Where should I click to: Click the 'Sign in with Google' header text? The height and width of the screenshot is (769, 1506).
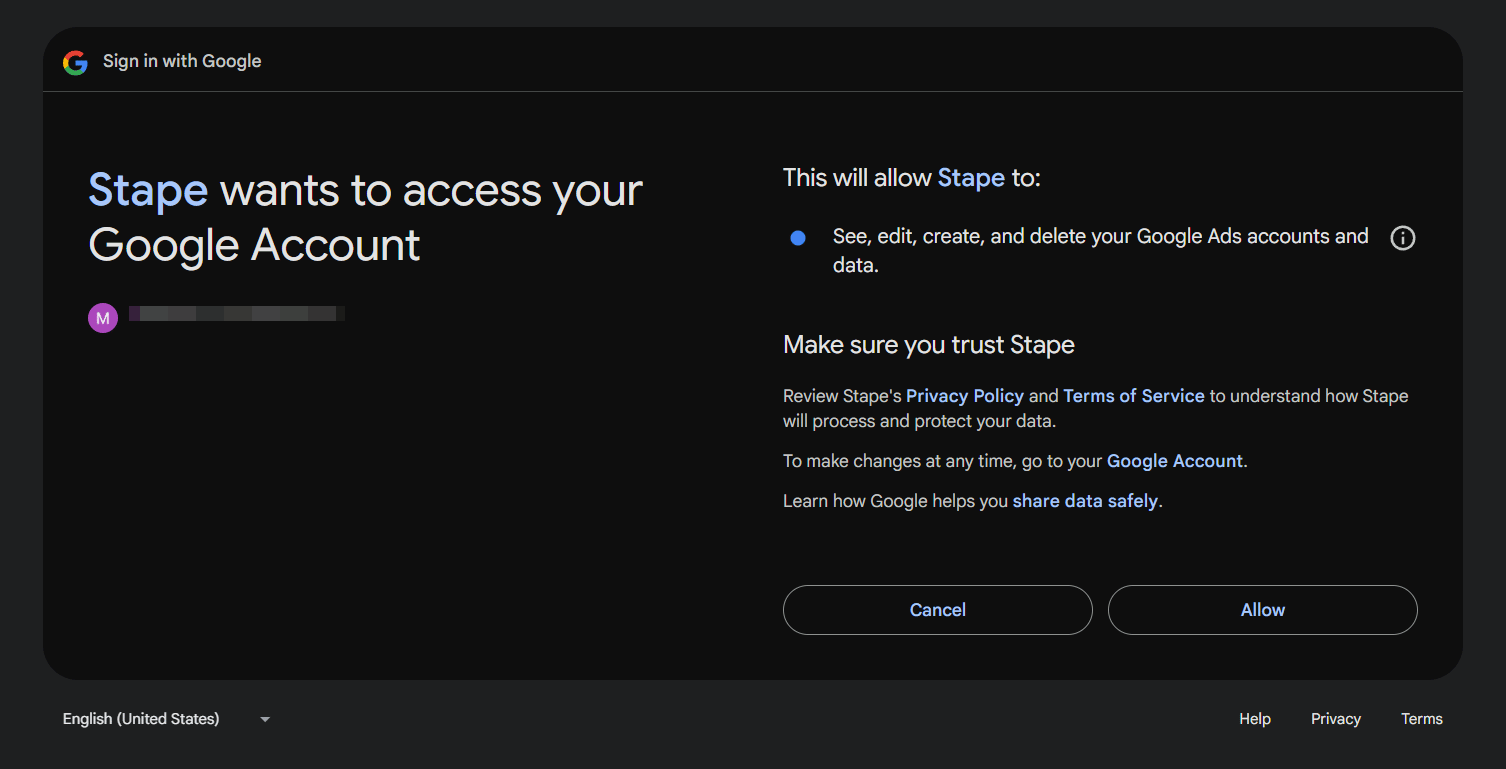pos(182,61)
